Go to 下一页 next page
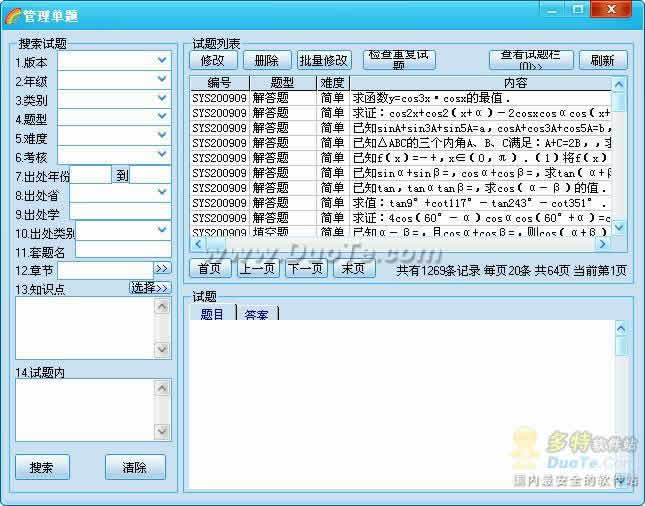This screenshot has width=645, height=506. [x=305, y=268]
